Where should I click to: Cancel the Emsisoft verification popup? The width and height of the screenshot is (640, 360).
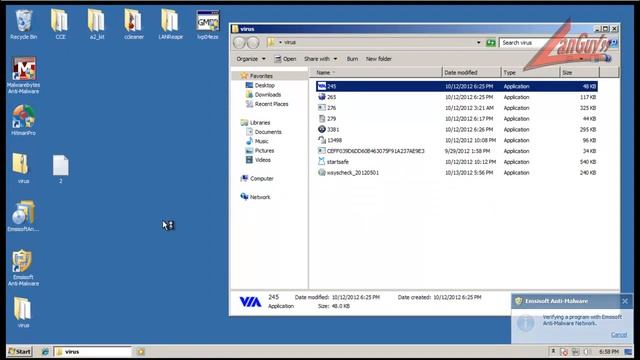coord(619,334)
